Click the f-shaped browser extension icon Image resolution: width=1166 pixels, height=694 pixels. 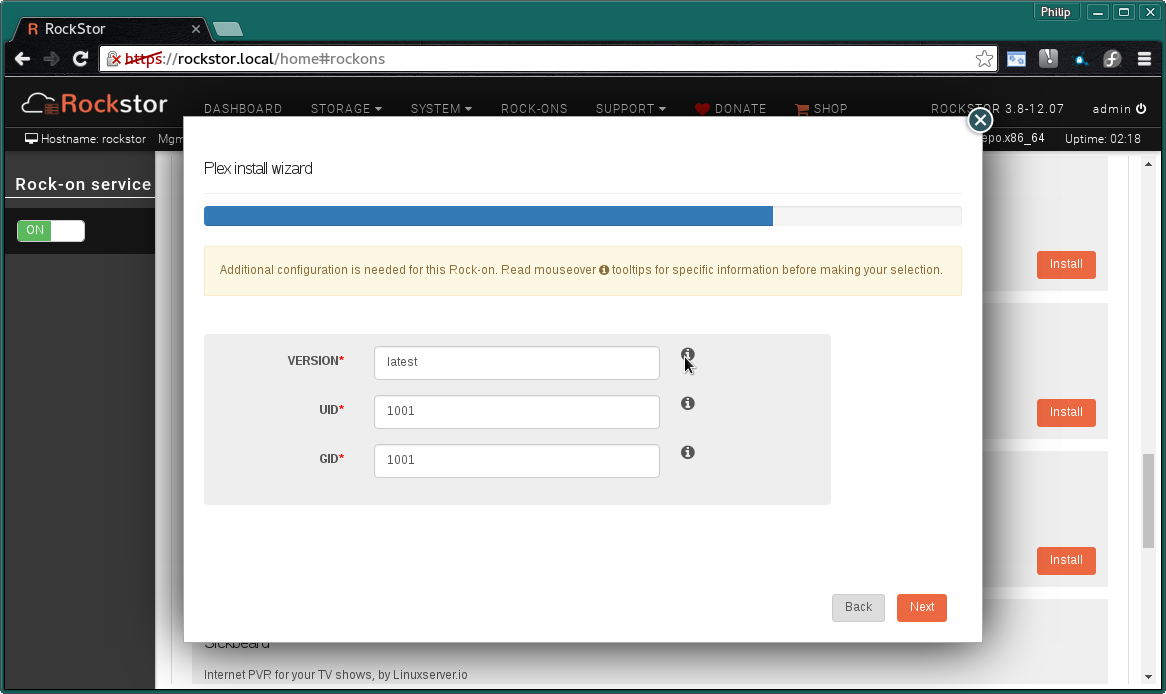[x=1112, y=59]
